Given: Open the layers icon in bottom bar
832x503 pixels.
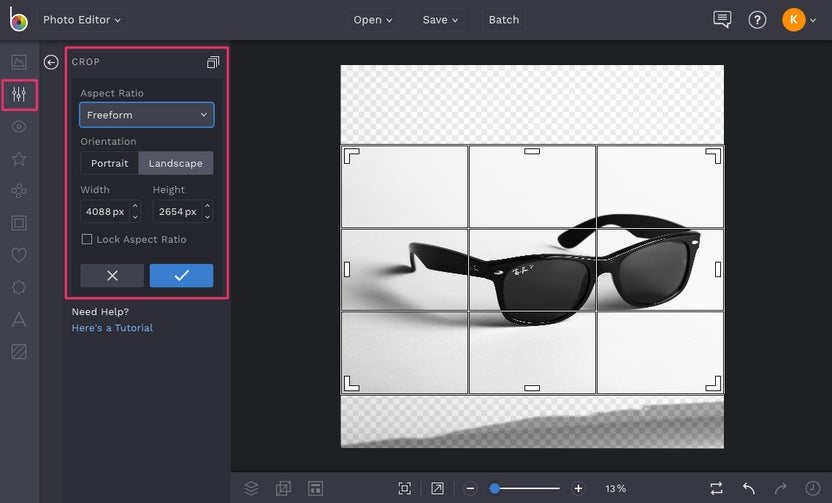Looking at the screenshot, I should 251,488.
